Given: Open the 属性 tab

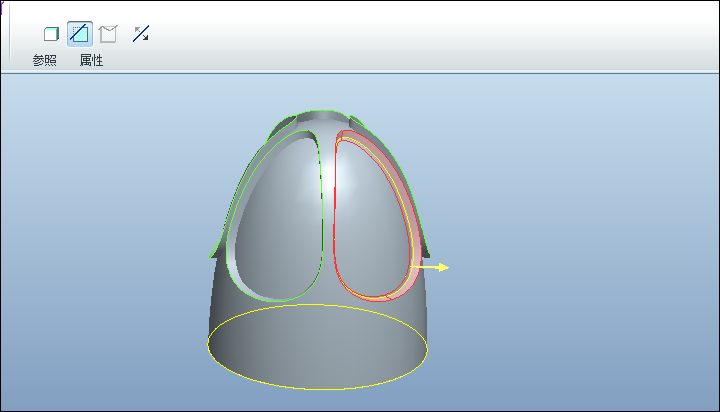Looking at the screenshot, I should click(x=91, y=60).
